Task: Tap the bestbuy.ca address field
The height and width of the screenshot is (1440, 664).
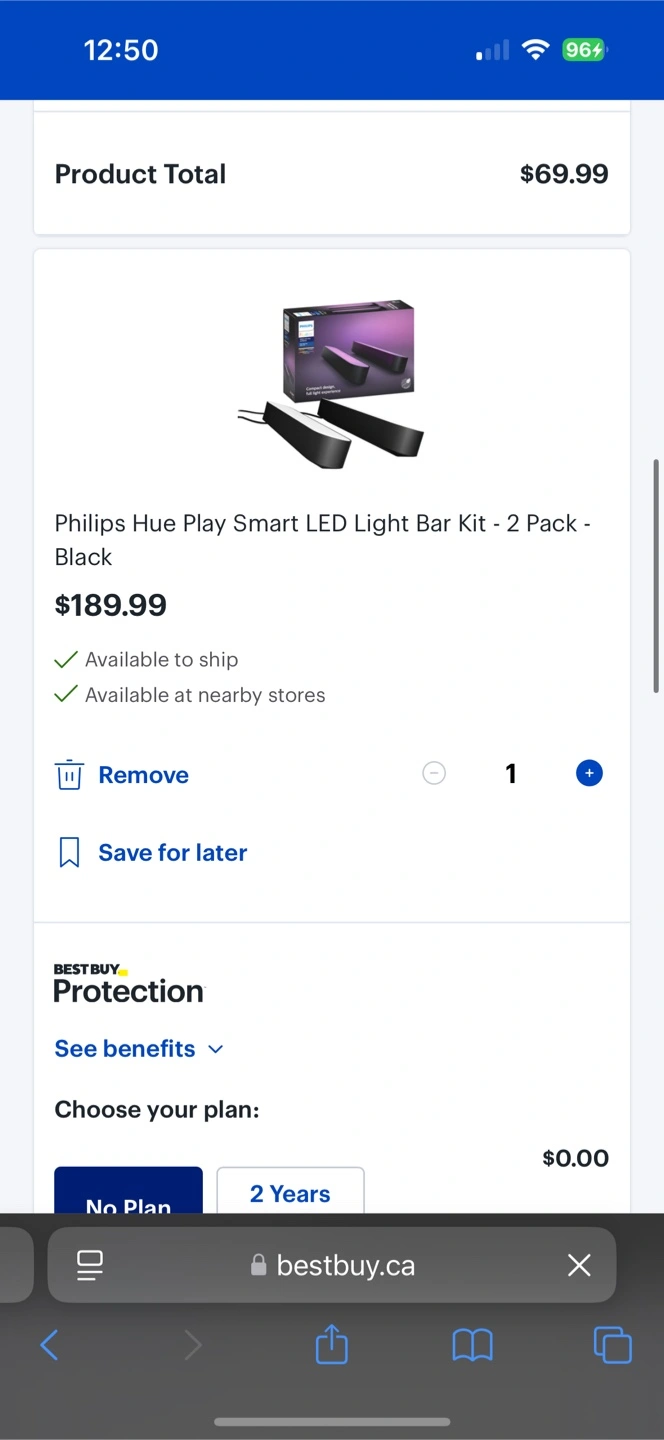Action: pos(332,1265)
